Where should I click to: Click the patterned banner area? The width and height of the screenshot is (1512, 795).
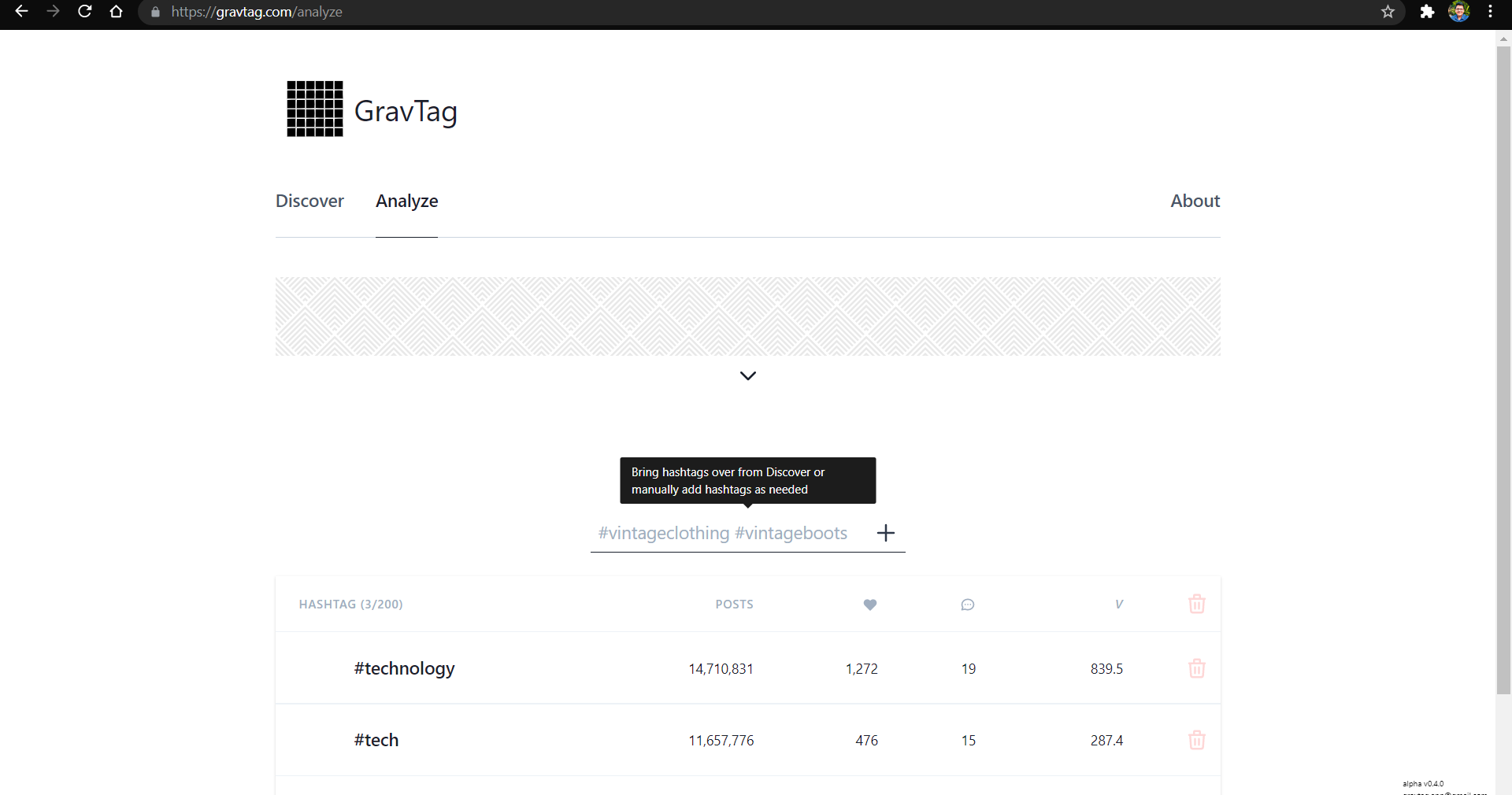point(748,316)
